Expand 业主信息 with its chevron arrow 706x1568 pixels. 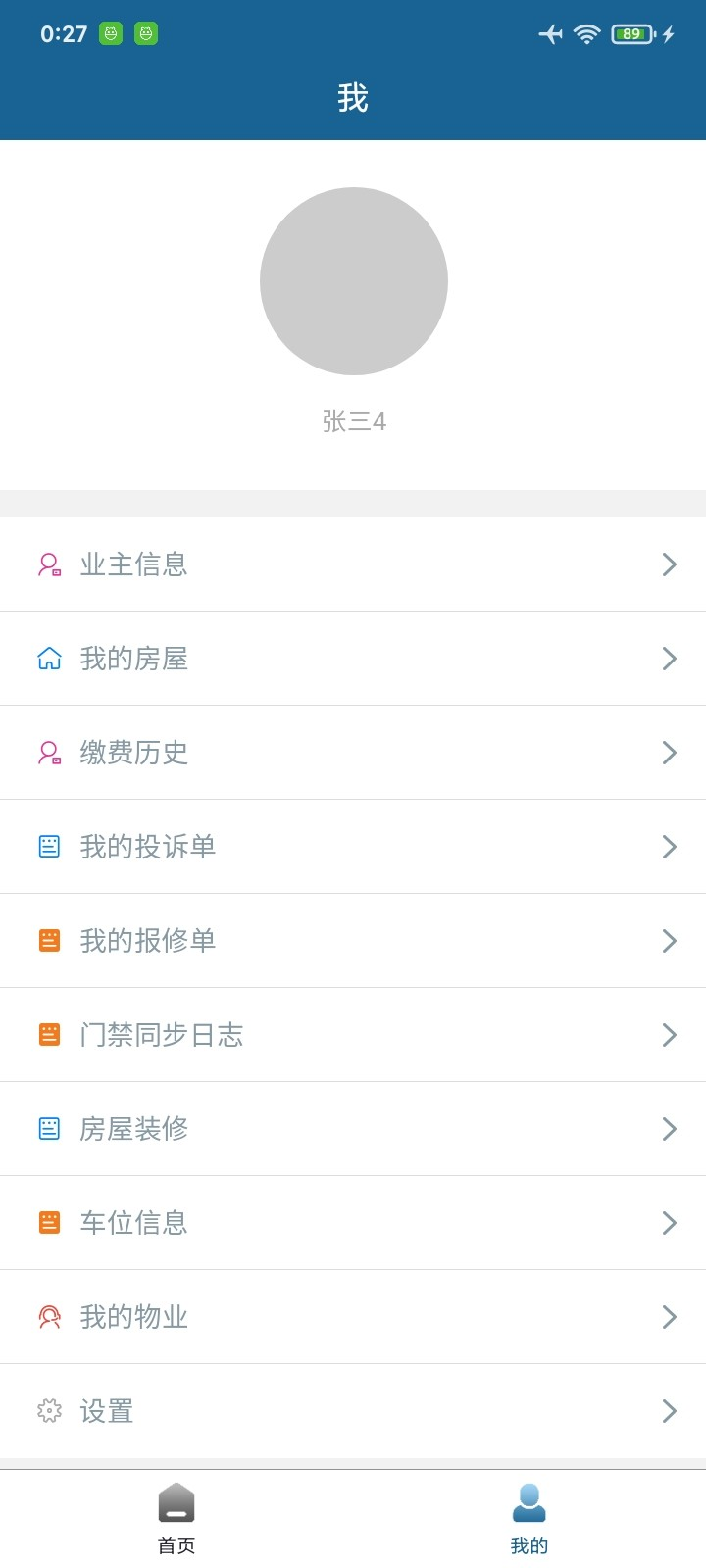[670, 564]
